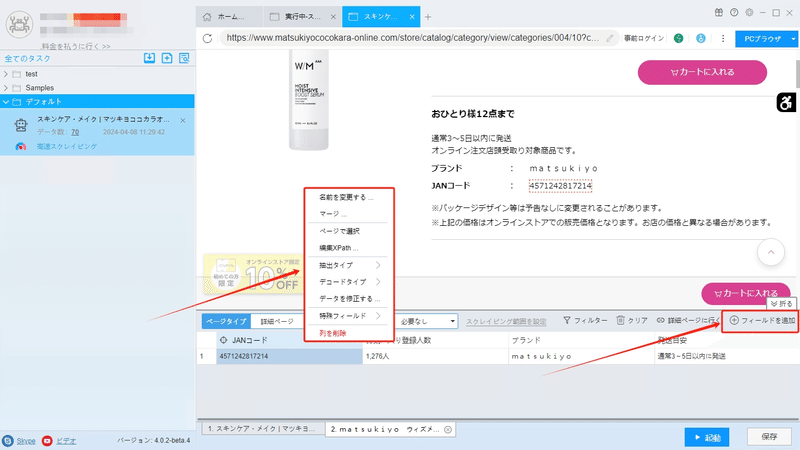800x450 pixels.
Task: Click Skype icon in status bar
Action: [8, 441]
